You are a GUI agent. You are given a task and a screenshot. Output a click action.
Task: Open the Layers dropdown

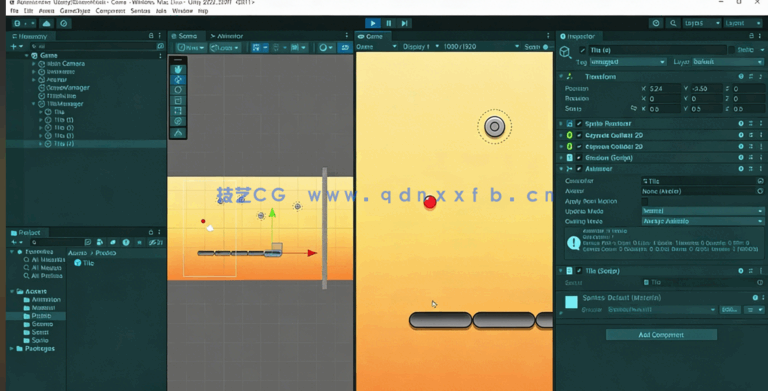tap(701, 23)
